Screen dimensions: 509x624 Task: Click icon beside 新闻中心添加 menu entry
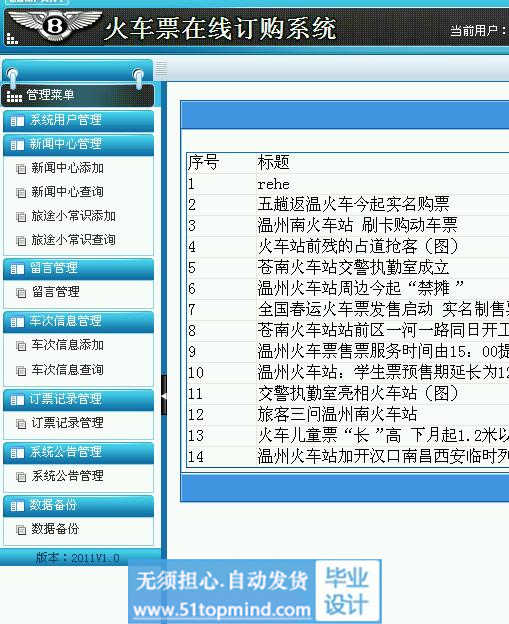(21, 169)
